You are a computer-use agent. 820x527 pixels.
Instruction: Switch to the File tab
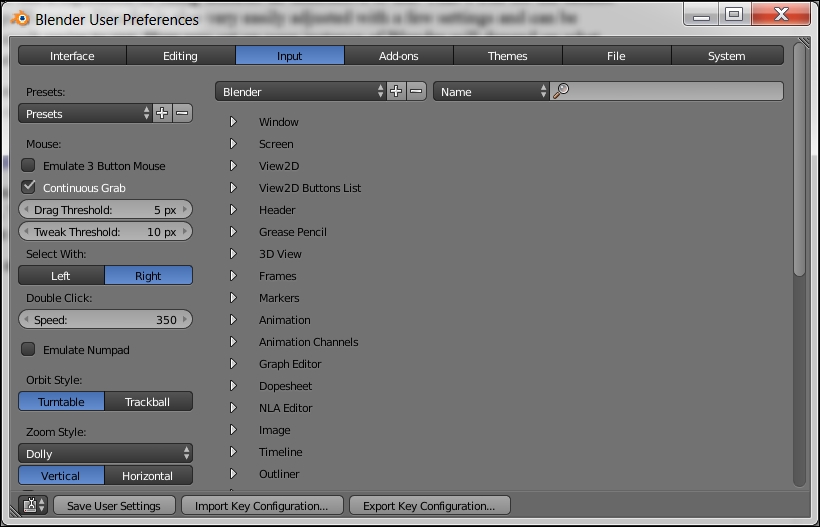point(617,55)
